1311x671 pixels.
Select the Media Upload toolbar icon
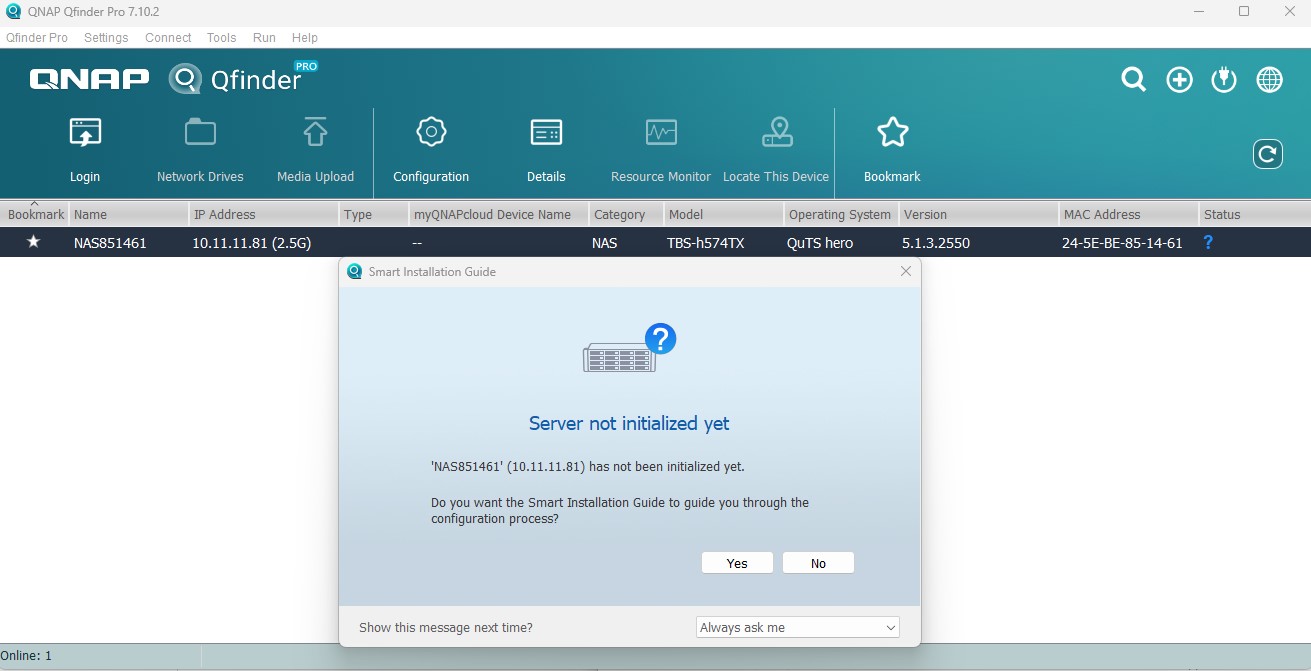point(315,132)
